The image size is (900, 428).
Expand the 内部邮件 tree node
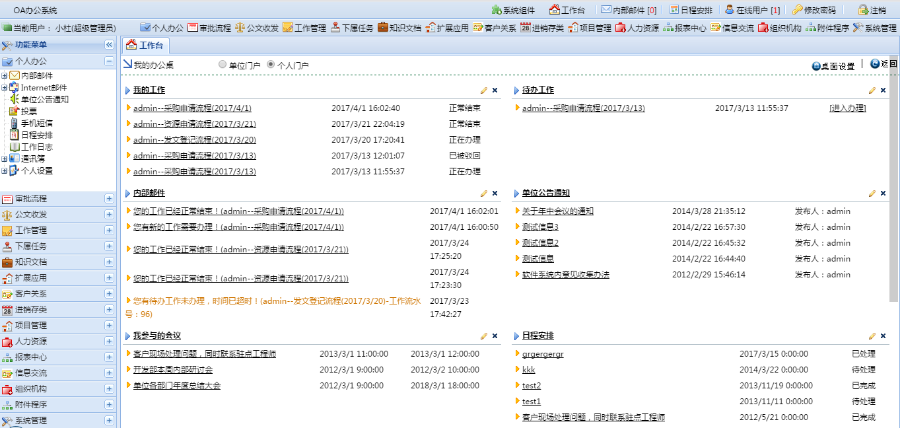(x=4, y=75)
